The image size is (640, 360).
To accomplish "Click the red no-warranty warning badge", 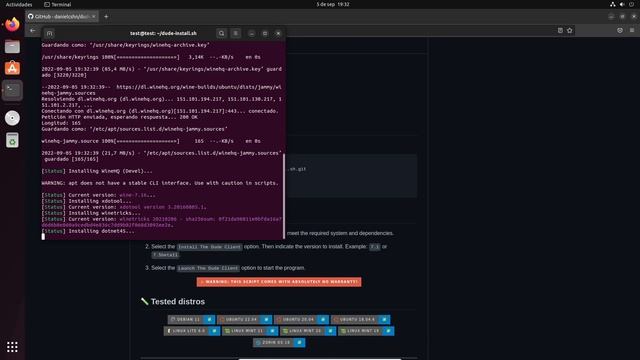I will click(279, 282).
